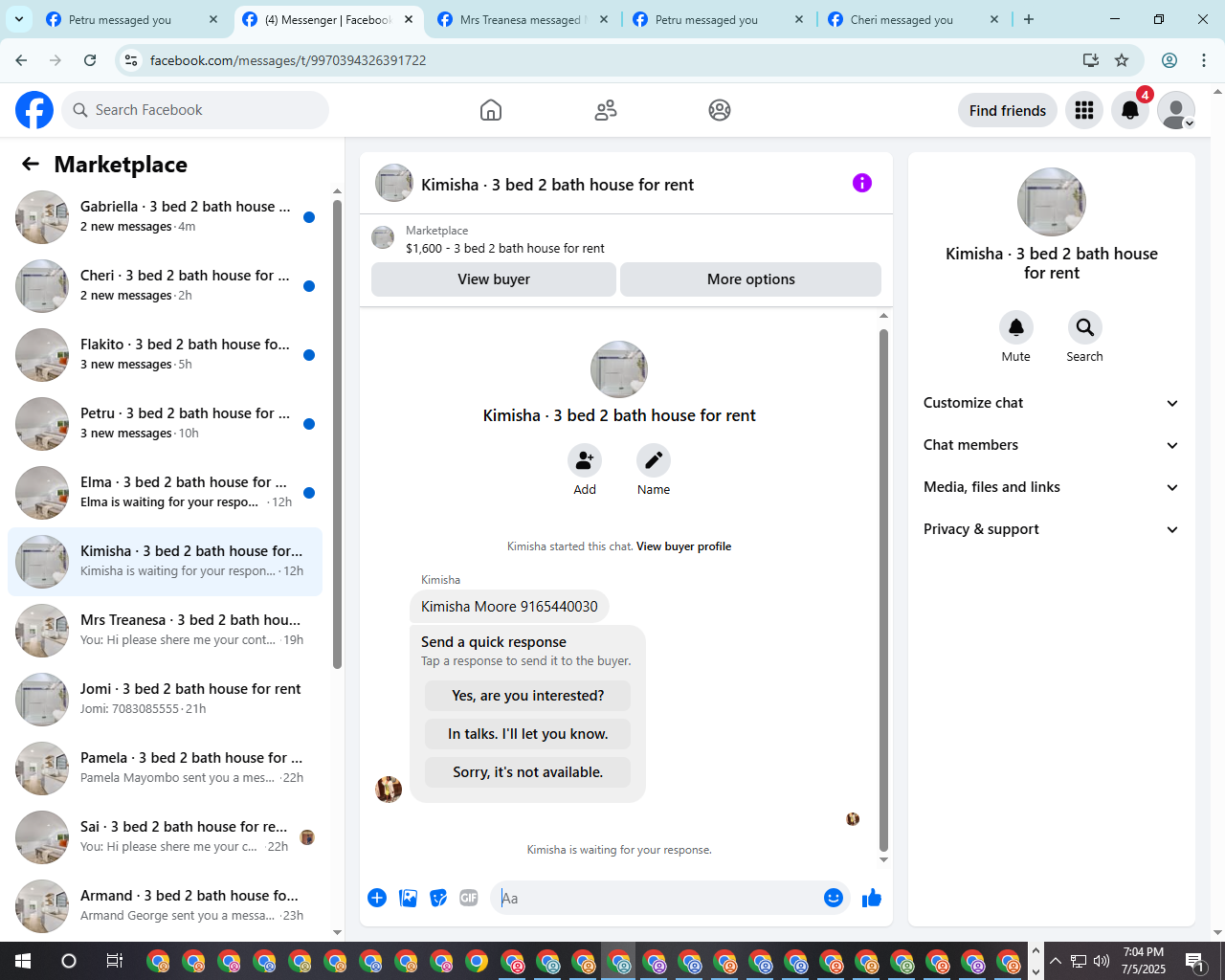
Task: Open the Groups icon in top navigation
Action: pos(720,110)
